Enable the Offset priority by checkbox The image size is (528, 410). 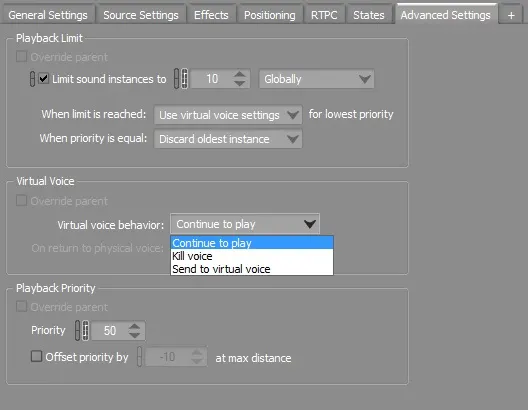(x=36, y=356)
